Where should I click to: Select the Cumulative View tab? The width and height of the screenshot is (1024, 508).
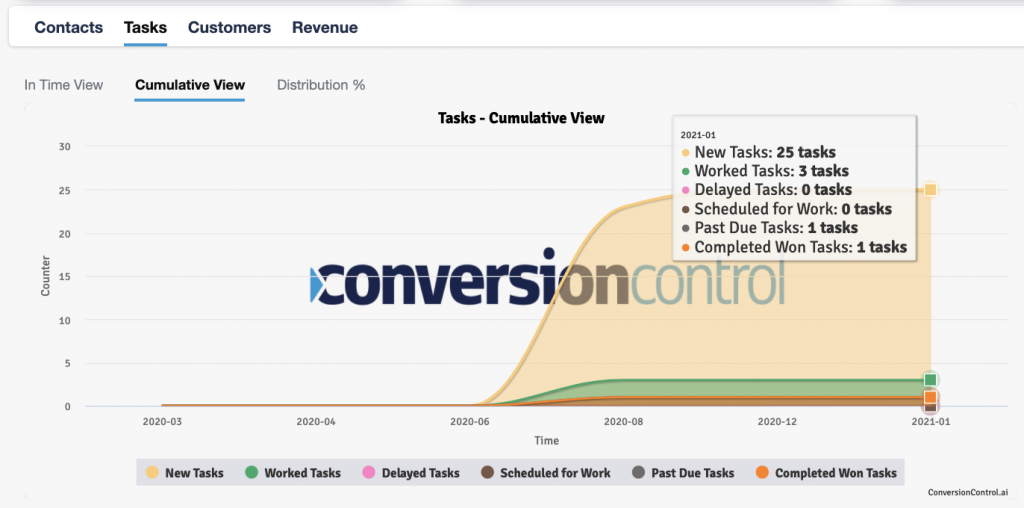click(189, 85)
